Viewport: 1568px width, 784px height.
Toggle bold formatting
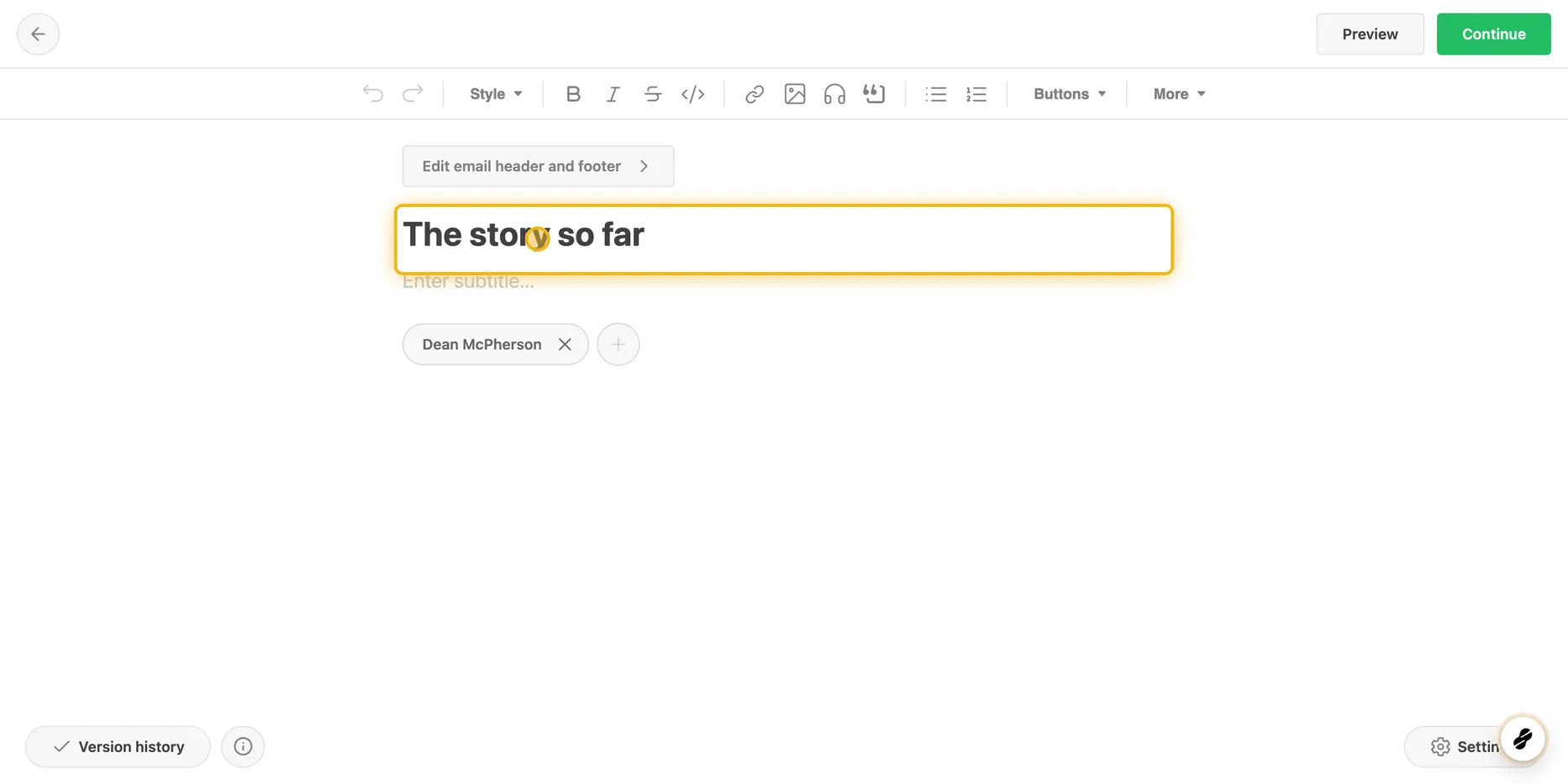[573, 94]
